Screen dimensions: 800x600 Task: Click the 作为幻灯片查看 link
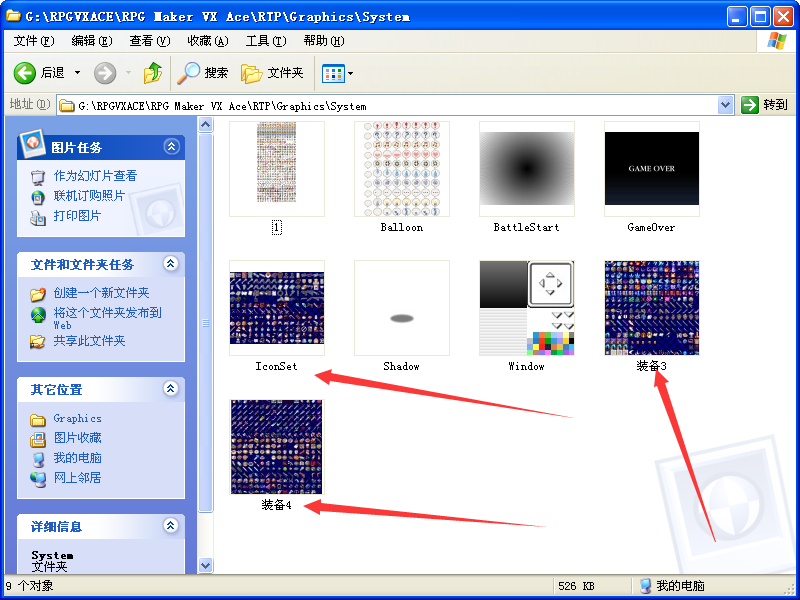(95, 176)
